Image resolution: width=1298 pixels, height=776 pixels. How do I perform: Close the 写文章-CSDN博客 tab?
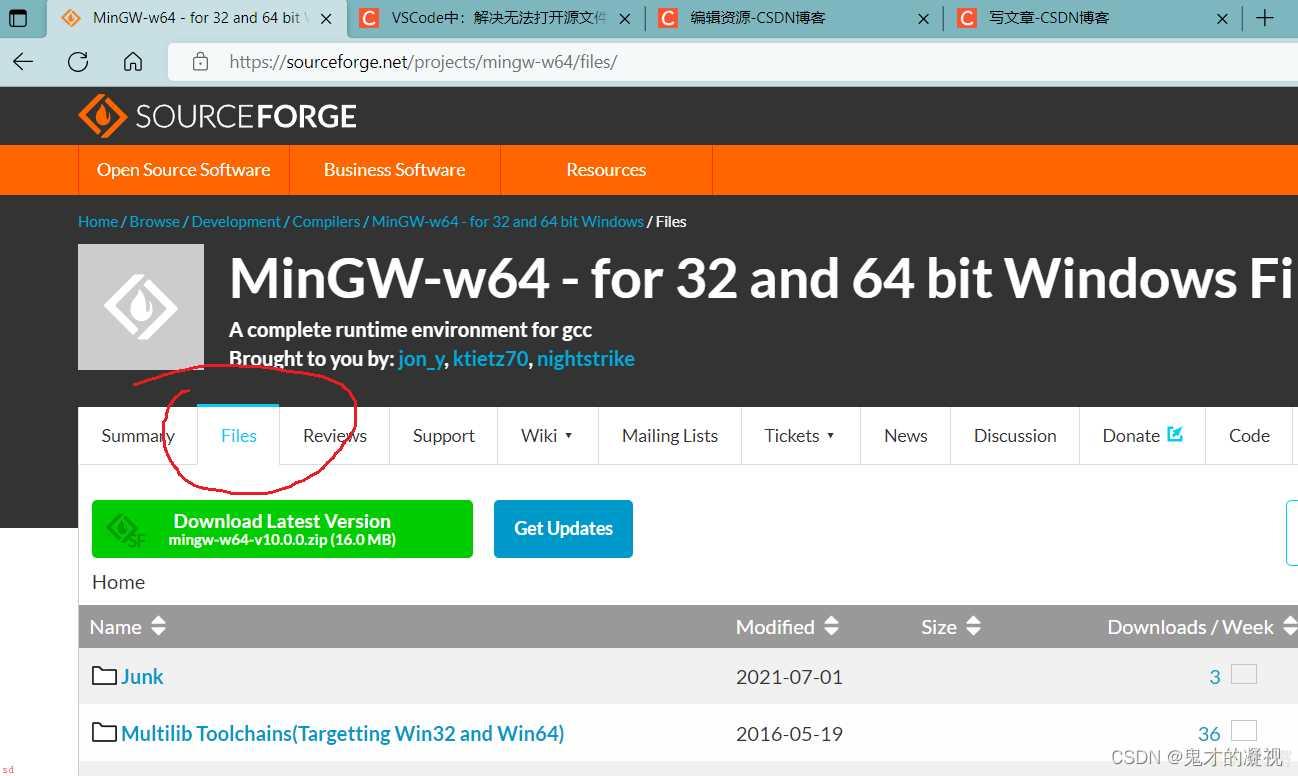(x=1222, y=19)
